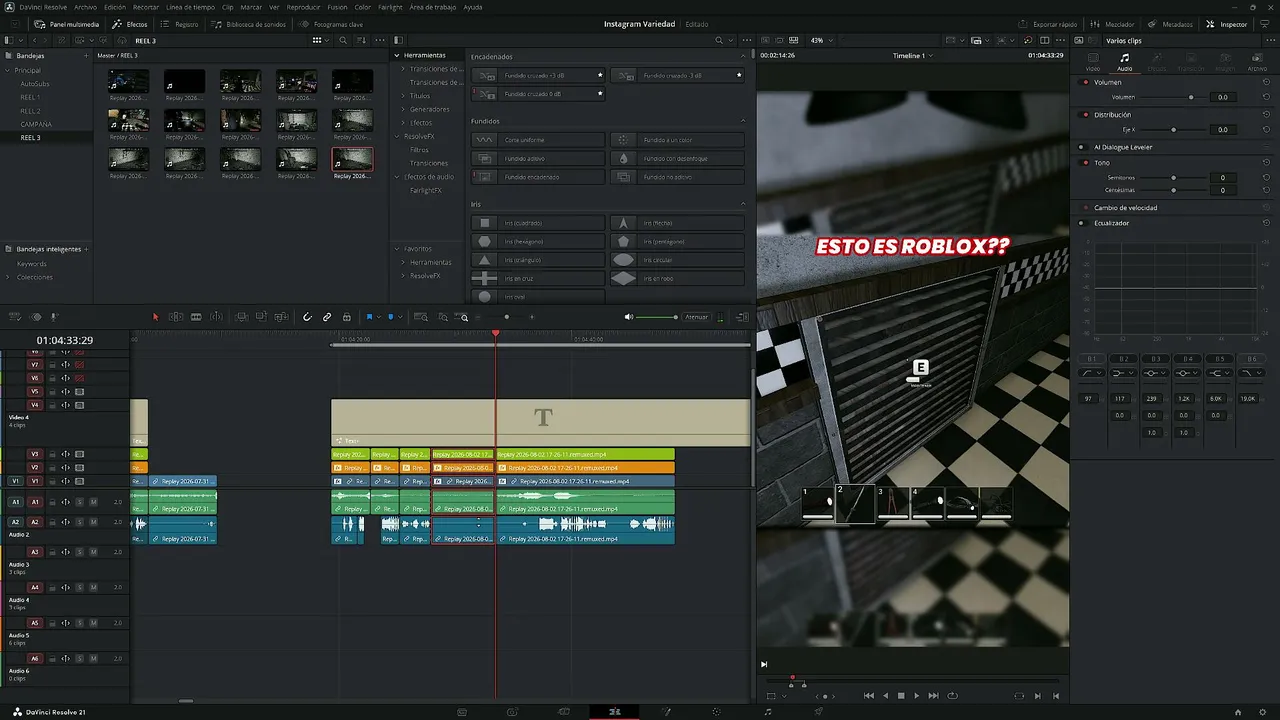Expand Títulos in effects tree
This screenshot has width=1280, height=720.
click(404, 96)
